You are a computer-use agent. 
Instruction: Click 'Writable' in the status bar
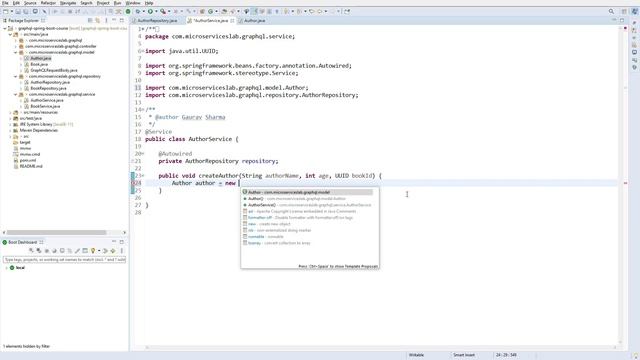tap(416, 355)
